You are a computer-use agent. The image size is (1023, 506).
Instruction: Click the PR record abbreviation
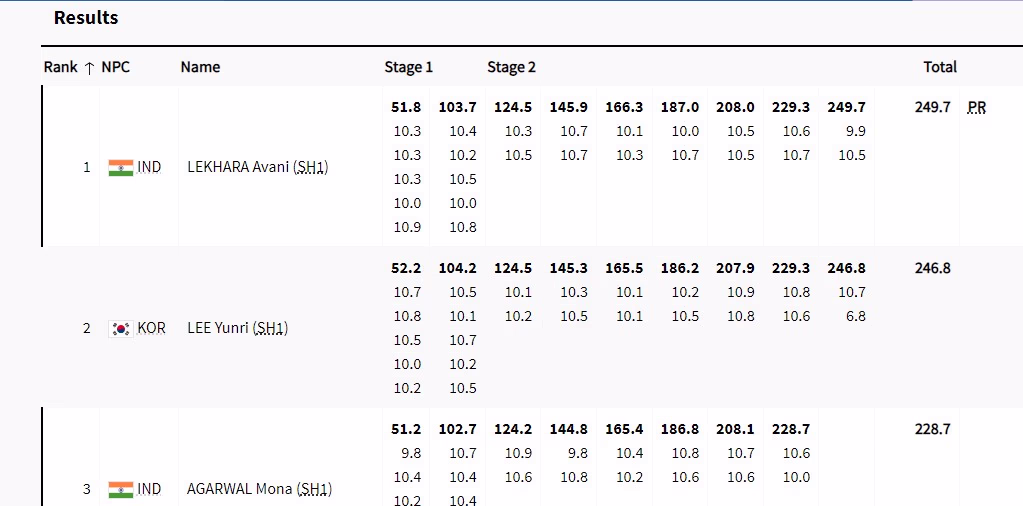[x=976, y=107]
